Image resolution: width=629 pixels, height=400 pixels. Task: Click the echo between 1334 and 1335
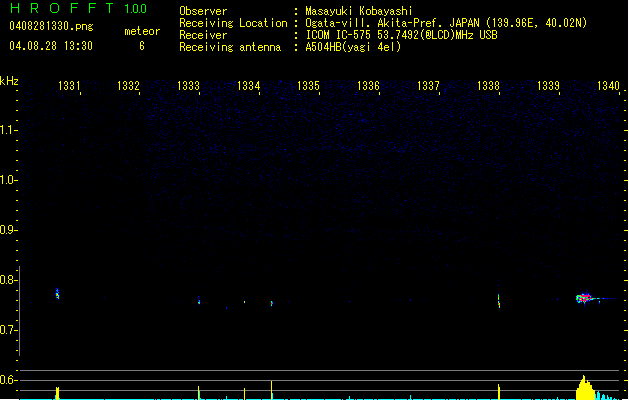[x=272, y=303]
